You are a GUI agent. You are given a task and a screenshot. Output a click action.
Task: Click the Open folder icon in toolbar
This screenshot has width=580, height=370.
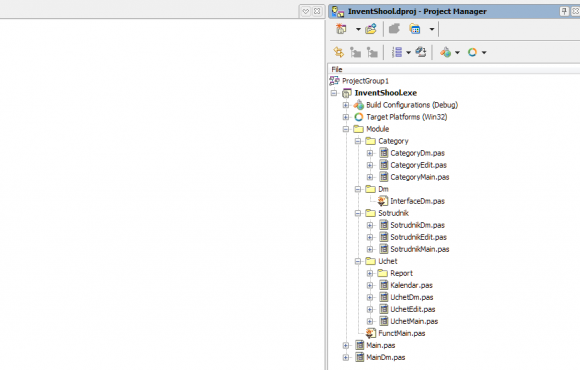tap(371, 29)
